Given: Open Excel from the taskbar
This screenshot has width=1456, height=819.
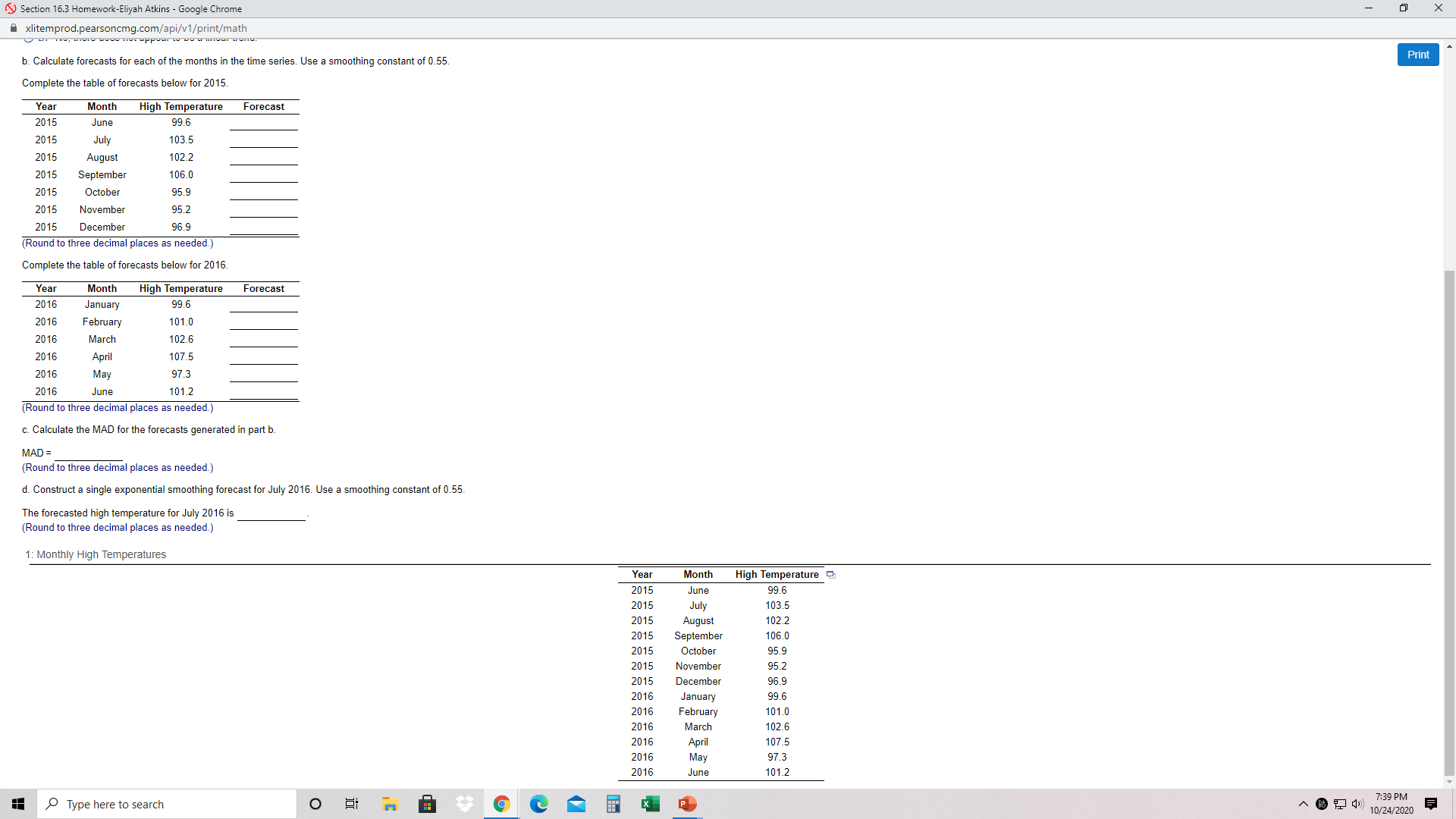Looking at the screenshot, I should pyautogui.click(x=650, y=804).
